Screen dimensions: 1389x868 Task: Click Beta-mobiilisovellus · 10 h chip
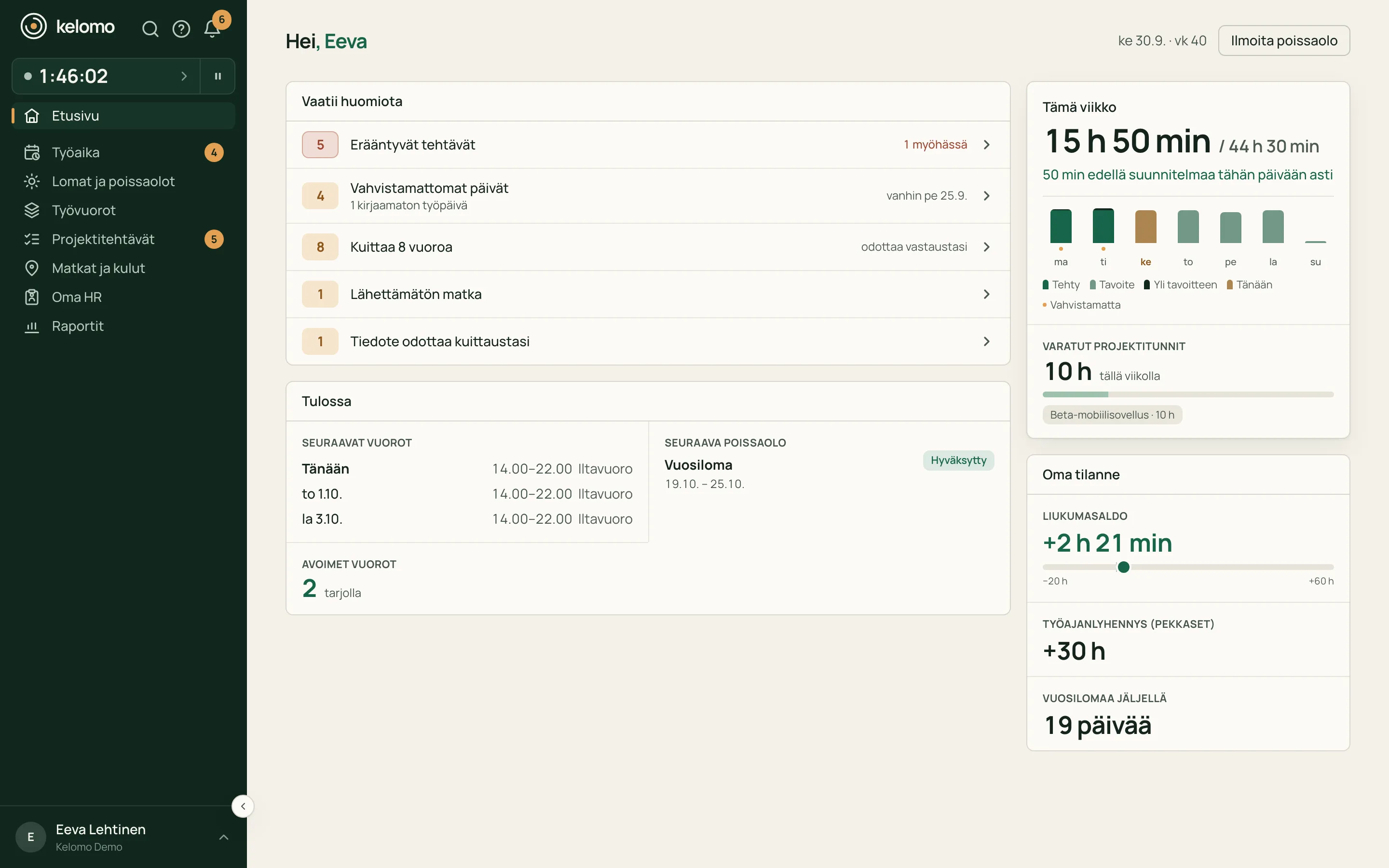pyautogui.click(x=1112, y=415)
